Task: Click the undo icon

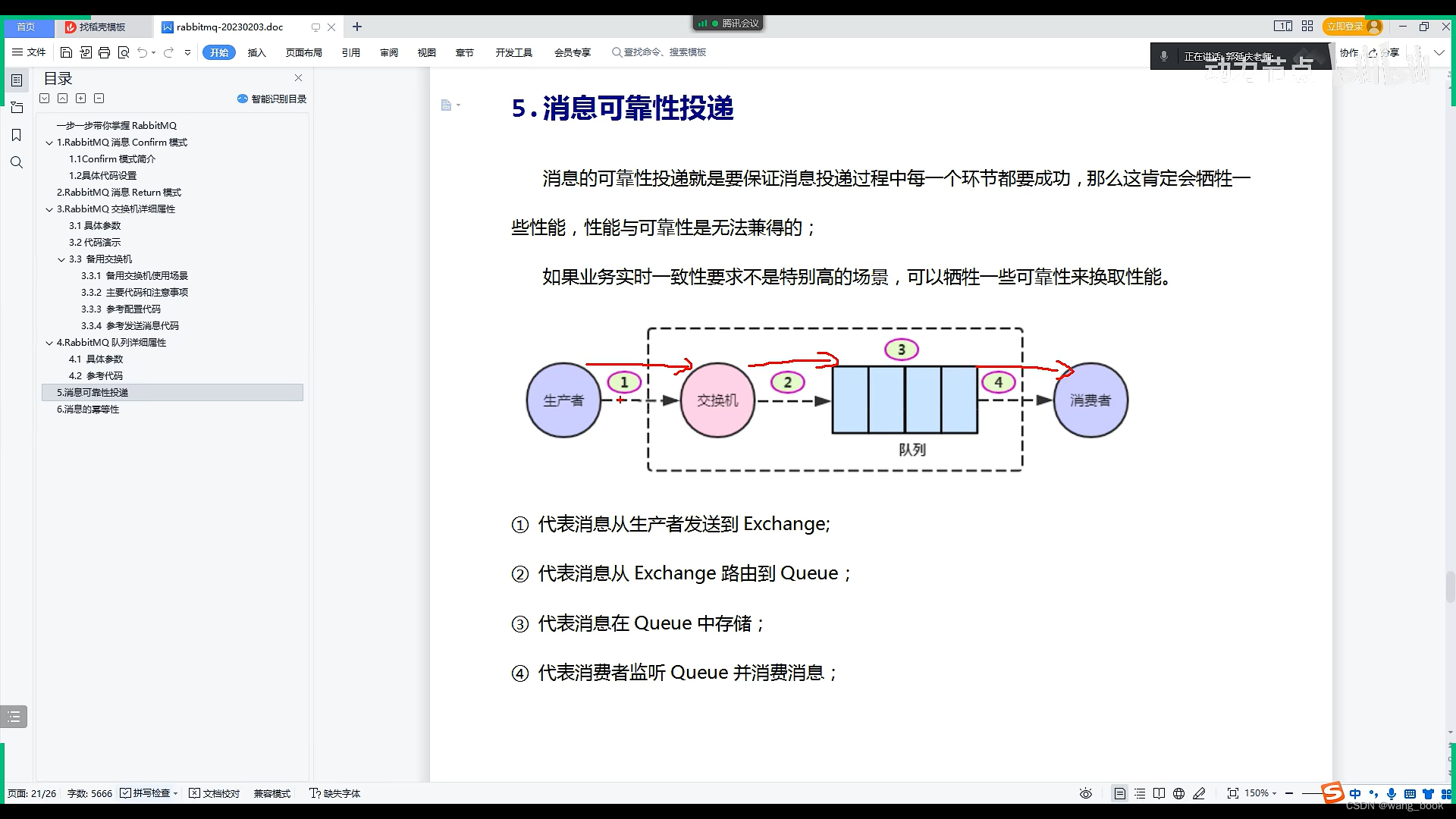Action: click(x=144, y=52)
